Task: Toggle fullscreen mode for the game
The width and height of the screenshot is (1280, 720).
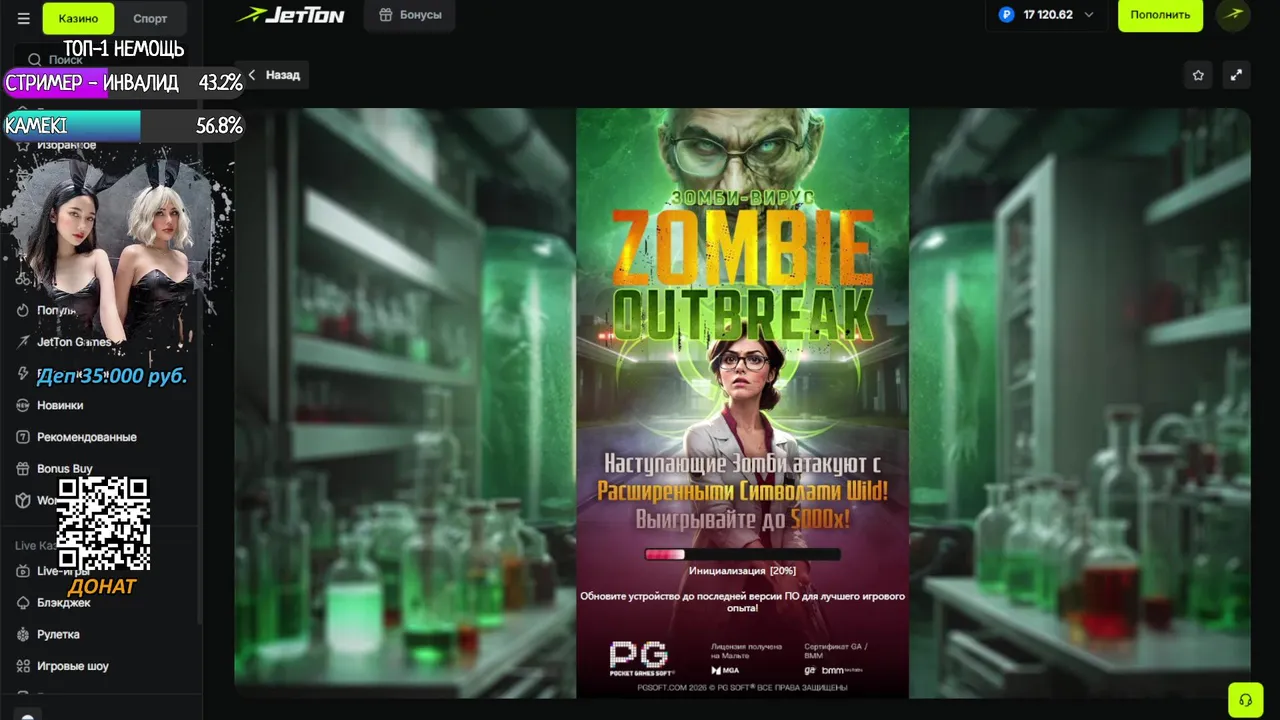Action: coord(1236,75)
